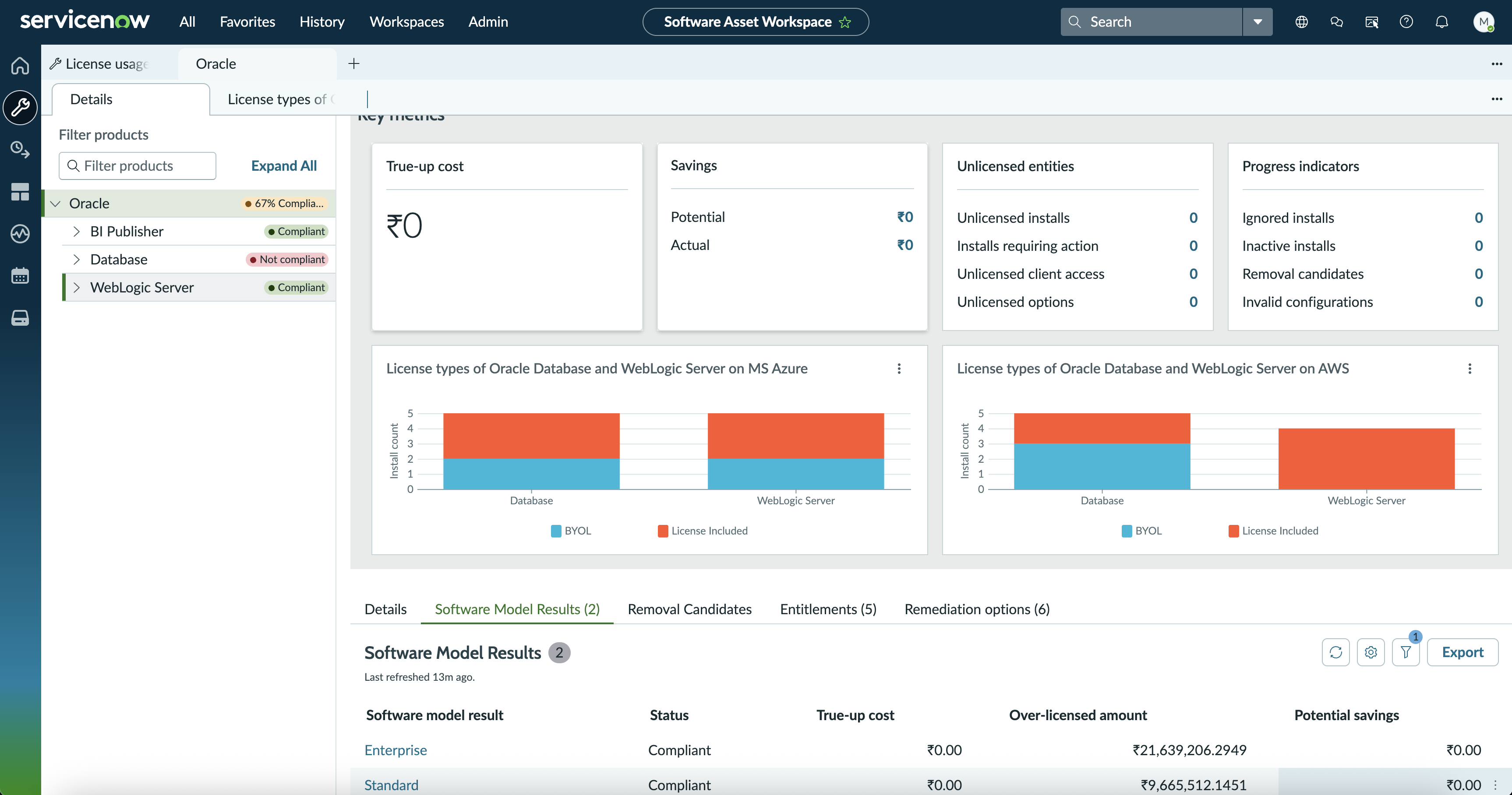The width and height of the screenshot is (1512, 795).
Task: Open the All menu
Action: (187, 22)
